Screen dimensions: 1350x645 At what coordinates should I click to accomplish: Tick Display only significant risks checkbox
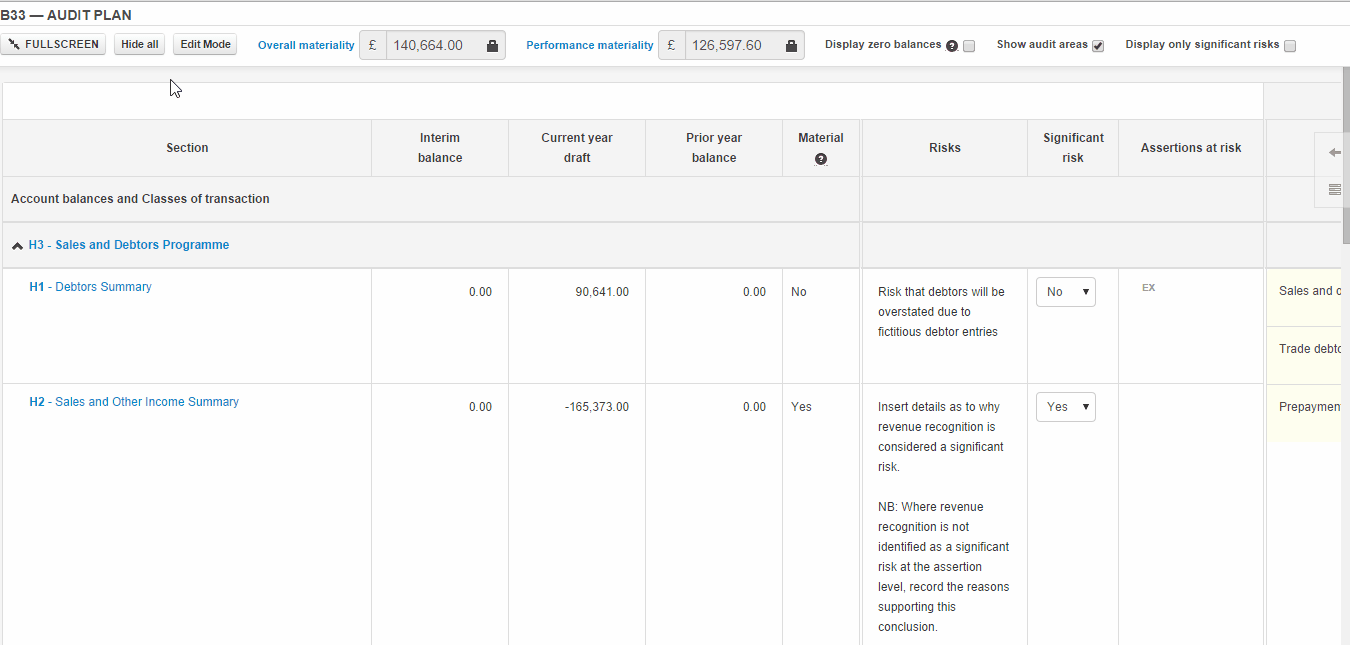click(x=1290, y=46)
